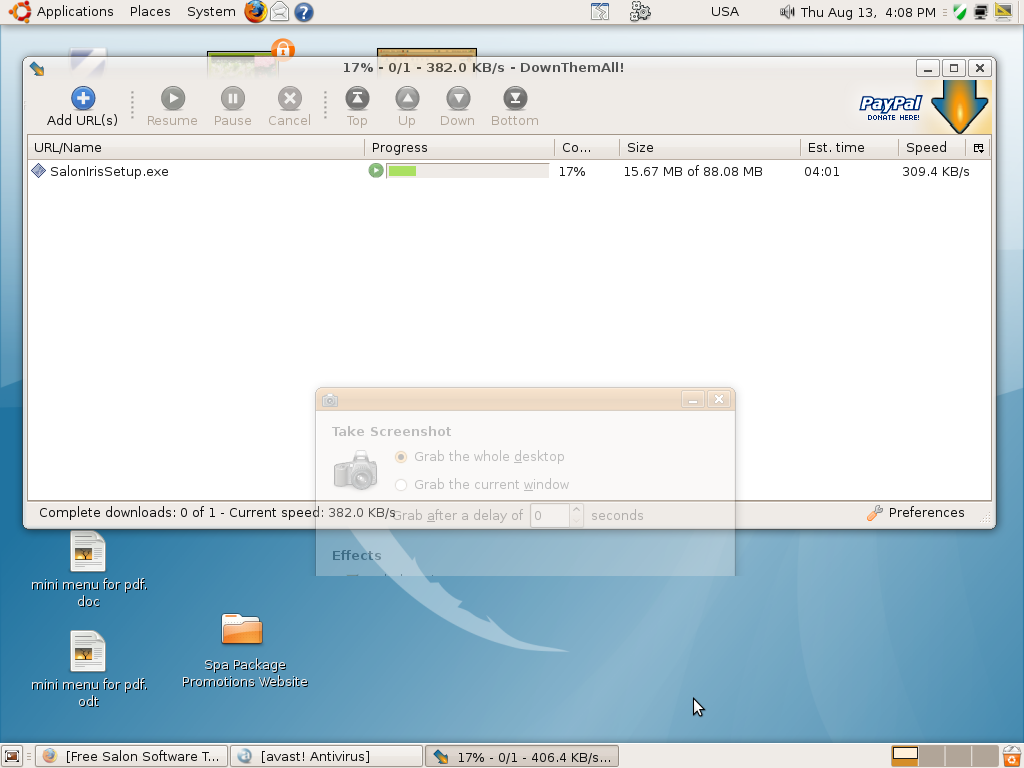This screenshot has height=768, width=1024.
Task: Minimize the Take Screenshot dialog
Action: tap(693, 399)
